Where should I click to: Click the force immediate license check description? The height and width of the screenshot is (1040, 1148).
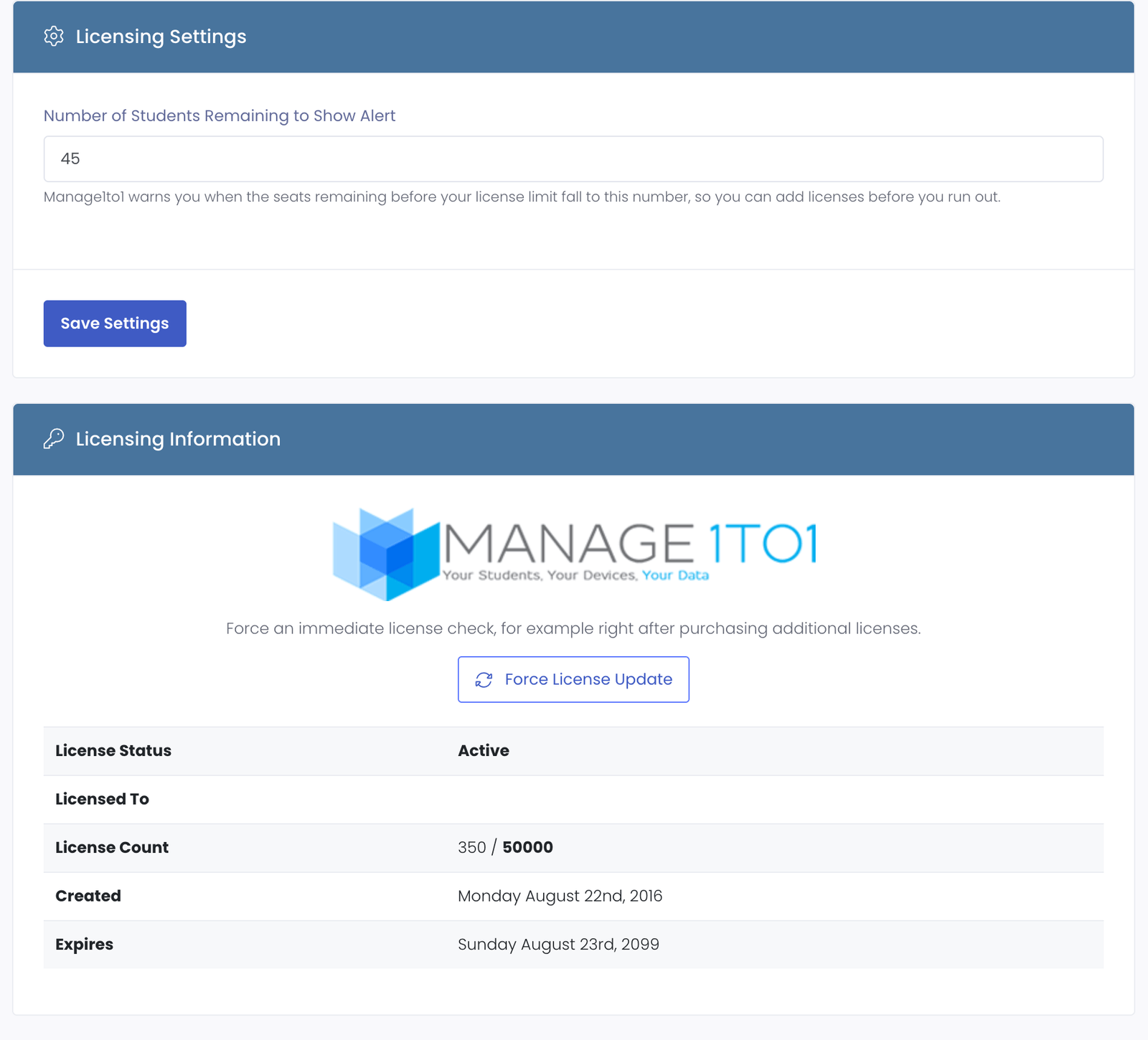(x=573, y=628)
